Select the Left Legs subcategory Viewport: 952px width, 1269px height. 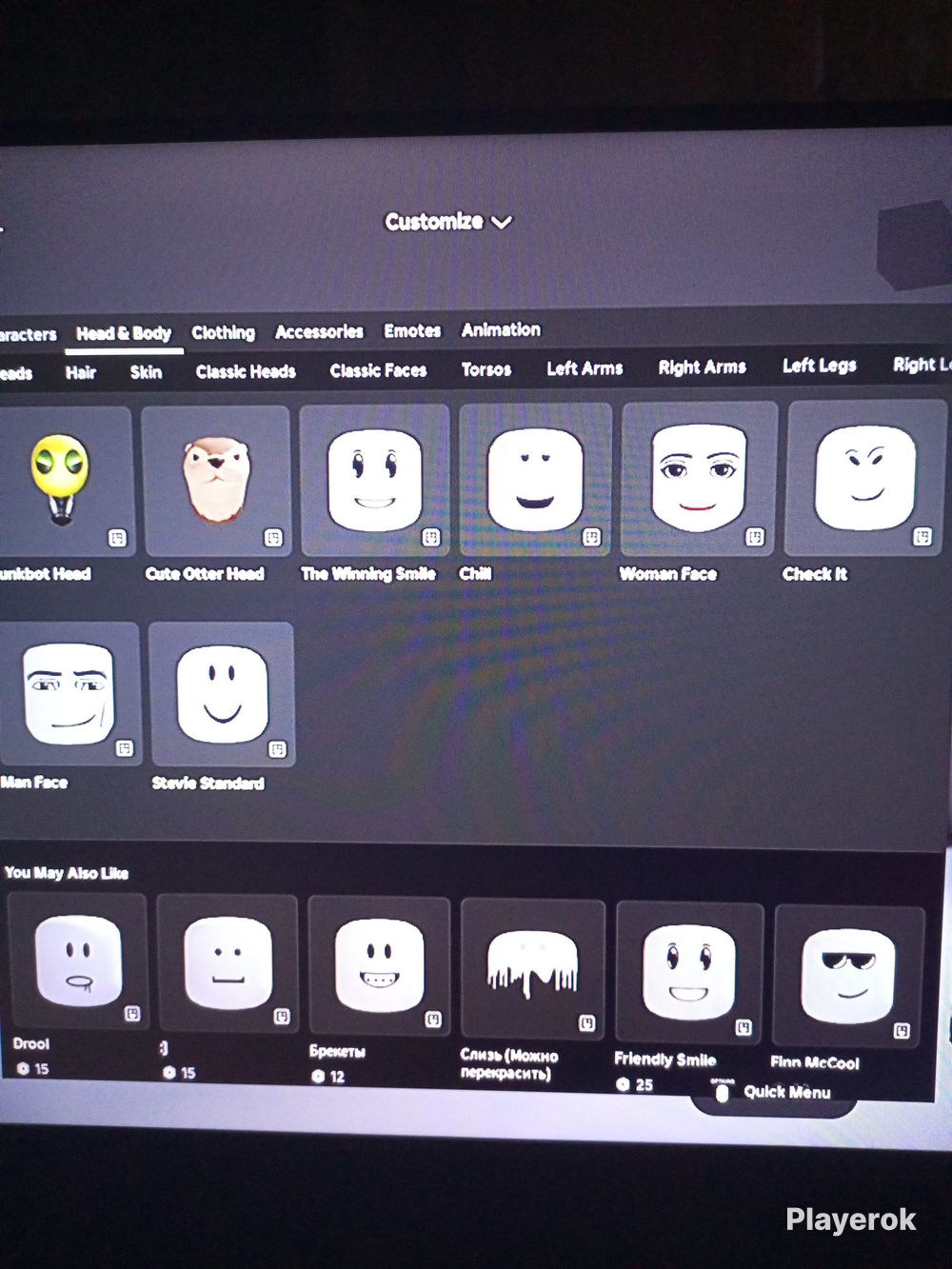tap(820, 366)
